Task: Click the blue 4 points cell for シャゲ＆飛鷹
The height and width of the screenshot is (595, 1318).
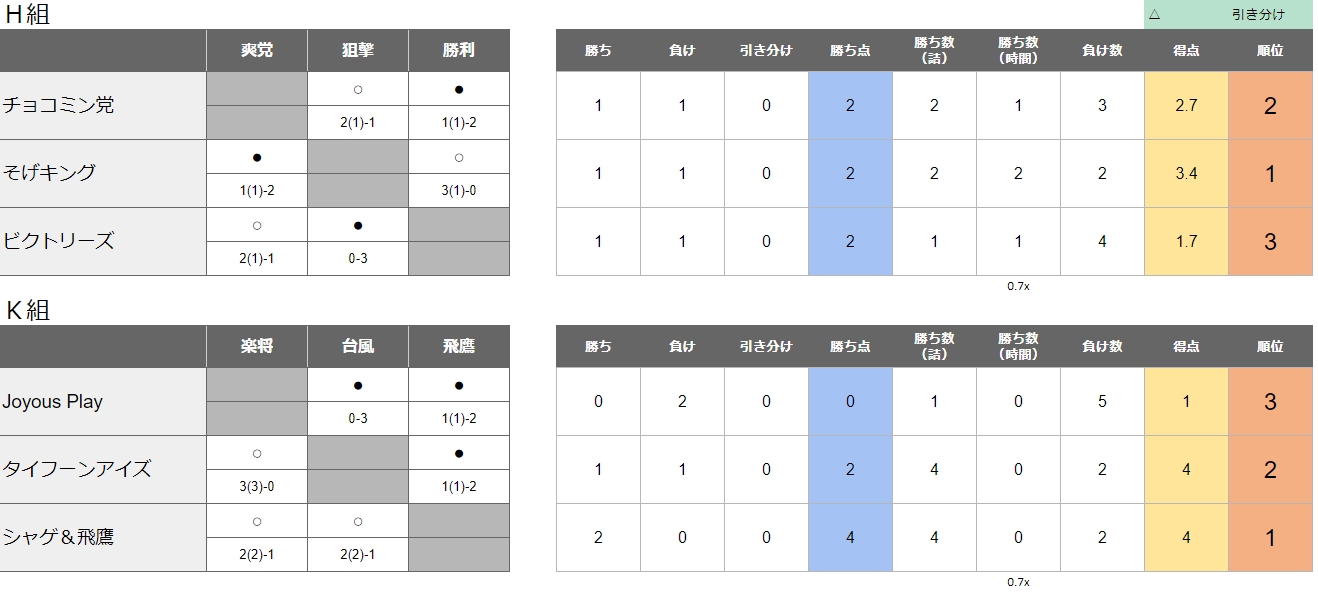Action: [x=850, y=537]
